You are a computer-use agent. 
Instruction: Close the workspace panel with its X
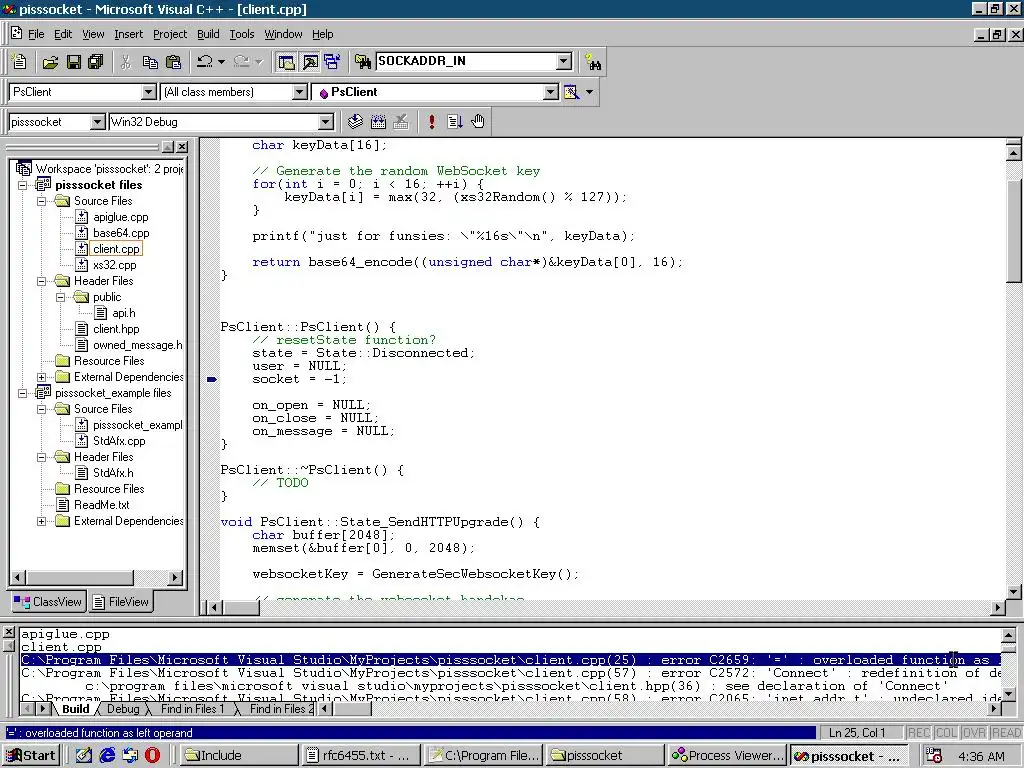click(x=182, y=147)
